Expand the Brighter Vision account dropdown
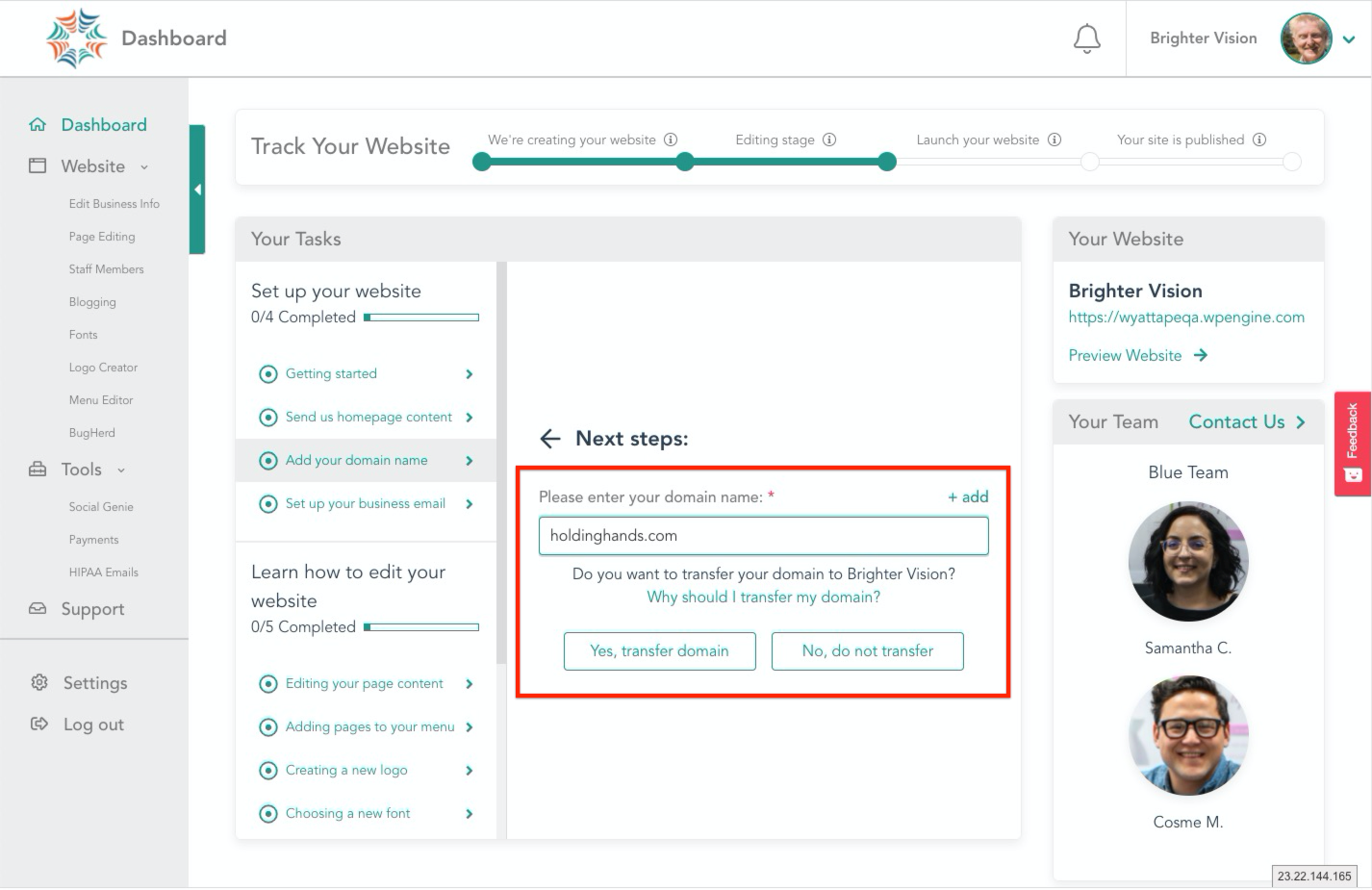This screenshot has height=890, width=1372. click(1349, 39)
